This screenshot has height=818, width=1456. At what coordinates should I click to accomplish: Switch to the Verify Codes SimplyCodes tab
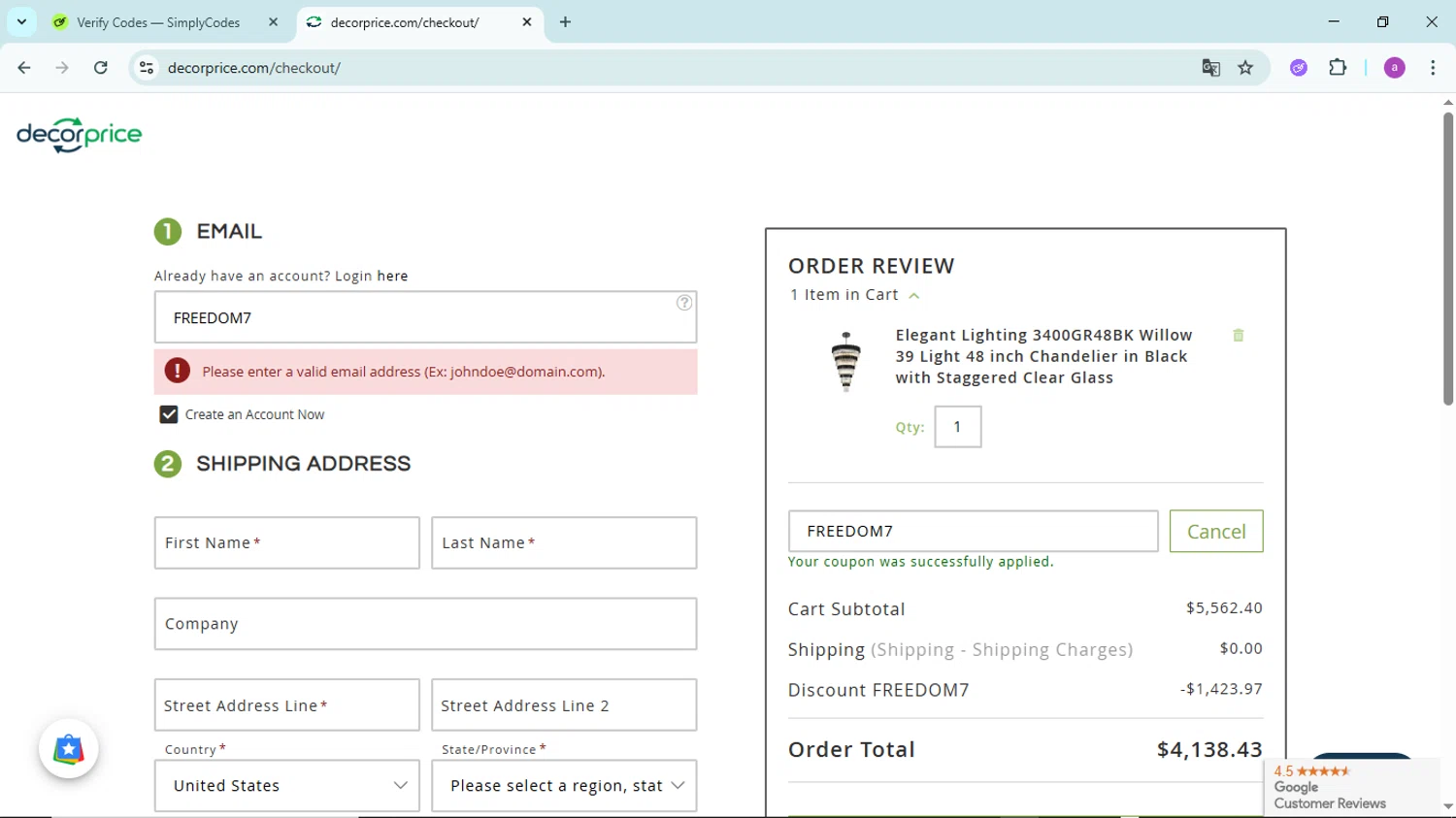point(158,22)
